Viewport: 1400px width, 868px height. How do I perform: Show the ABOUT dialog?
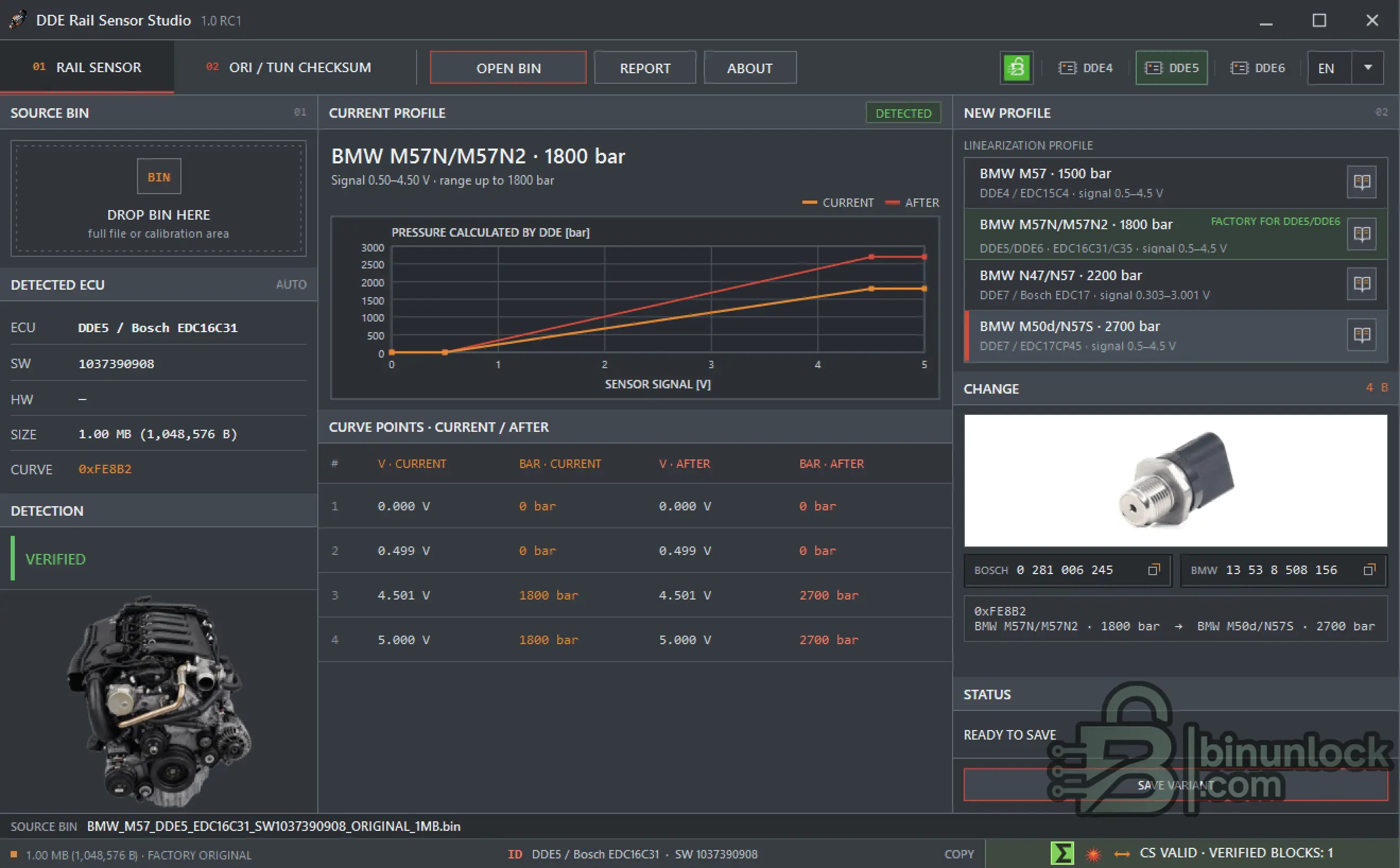point(749,68)
